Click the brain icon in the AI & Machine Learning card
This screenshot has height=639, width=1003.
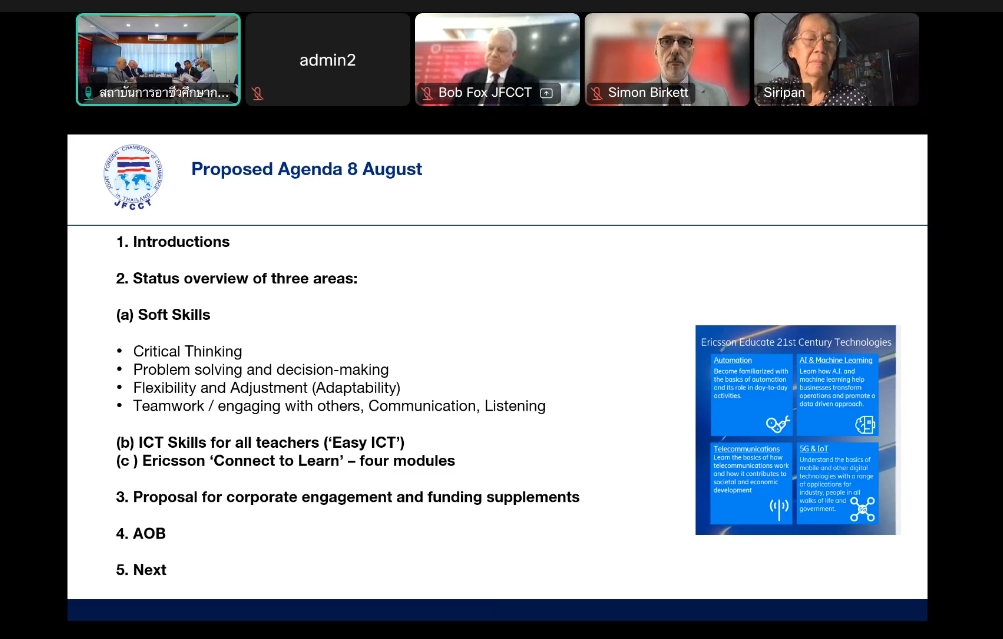(865, 424)
